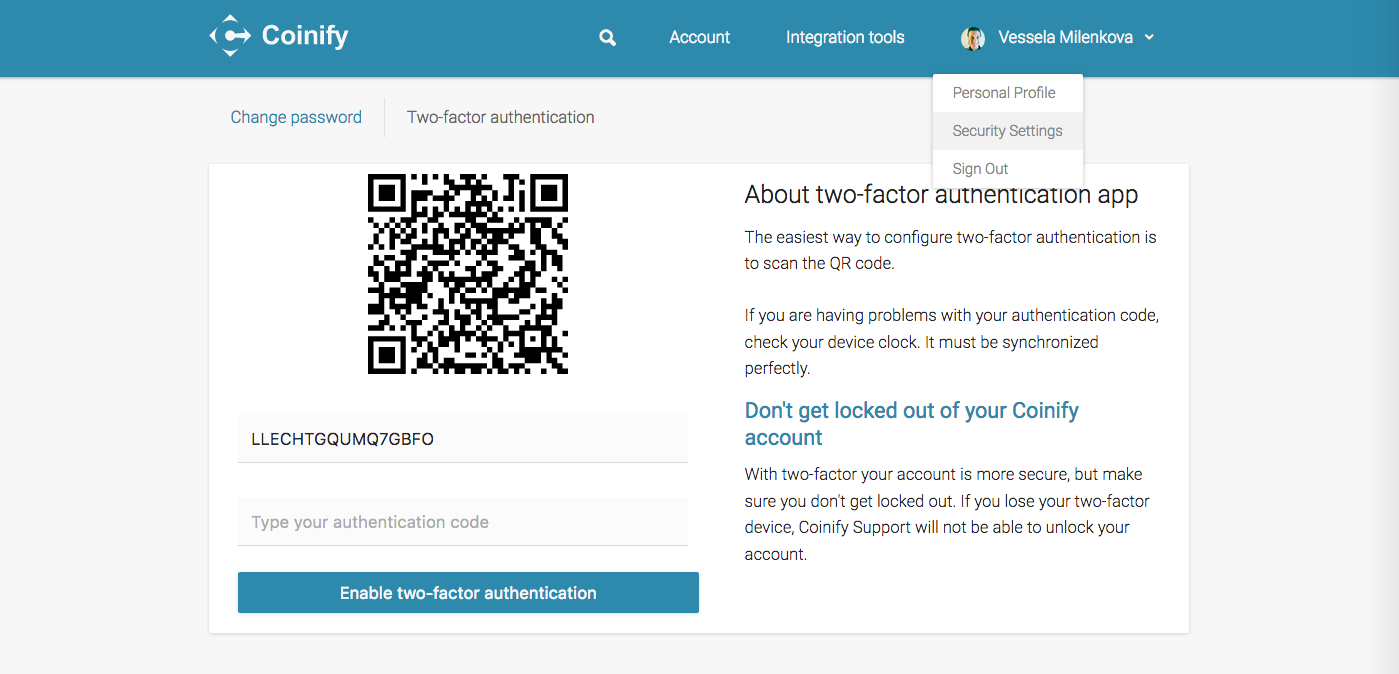Click the Coinify brand name text
Screen dimensions: 1399x674
(x=305, y=36)
